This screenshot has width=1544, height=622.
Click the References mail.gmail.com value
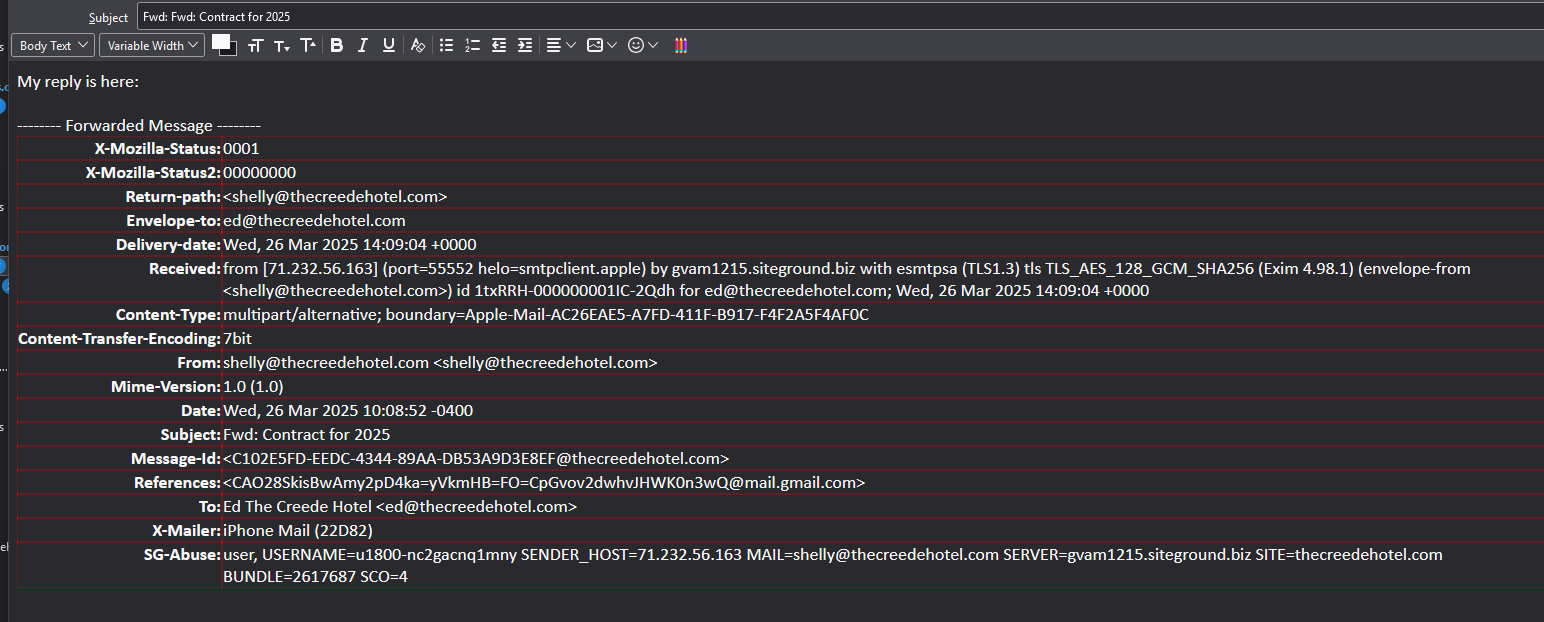click(x=544, y=483)
